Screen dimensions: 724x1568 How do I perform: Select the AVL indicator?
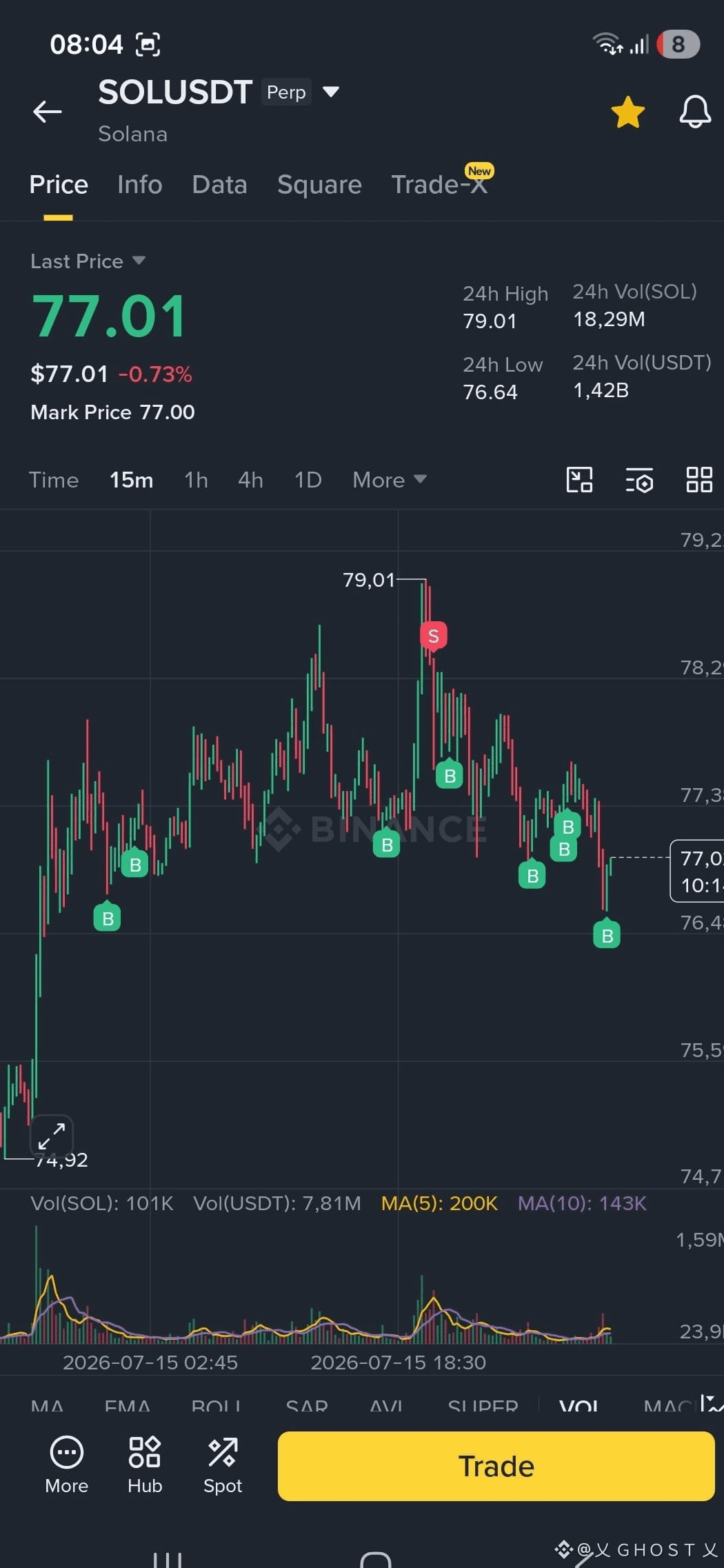coord(385,1405)
